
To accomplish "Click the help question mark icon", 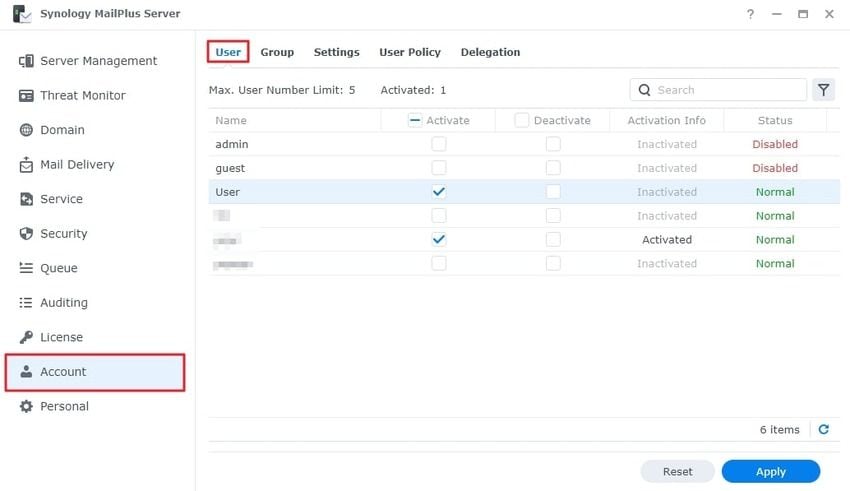I will tap(751, 14).
